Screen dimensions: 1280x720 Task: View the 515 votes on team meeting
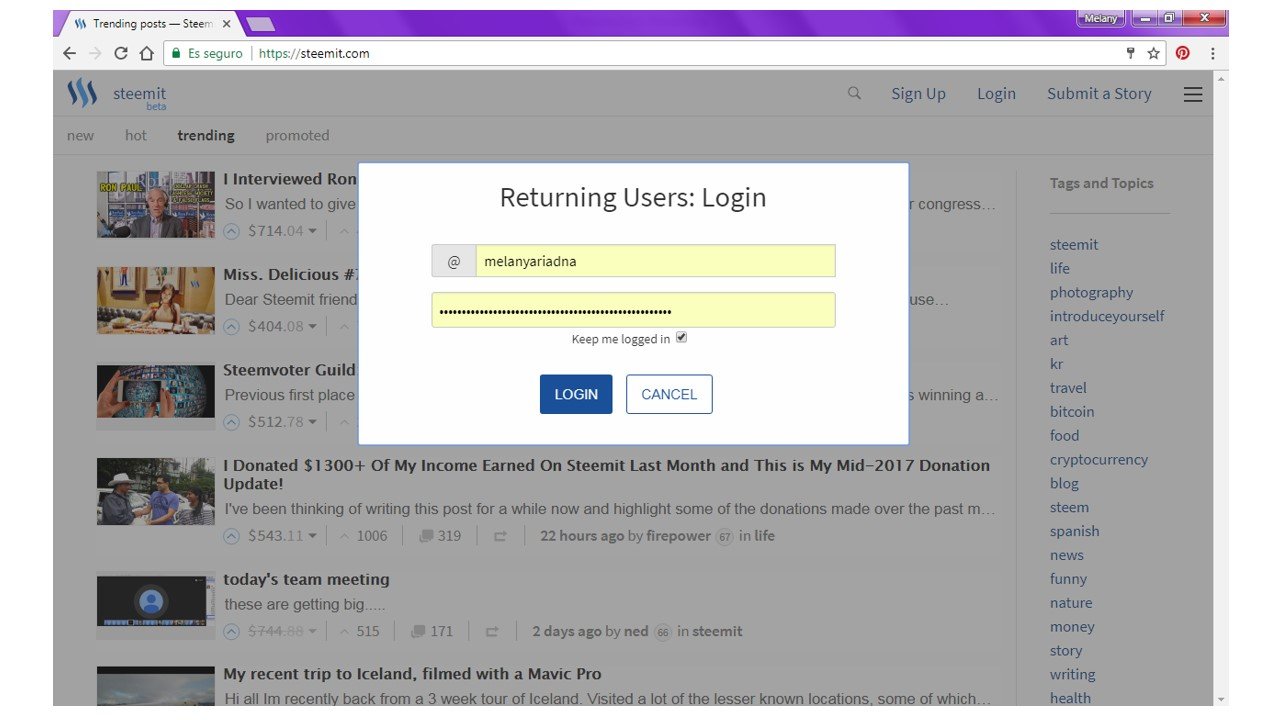(360, 632)
